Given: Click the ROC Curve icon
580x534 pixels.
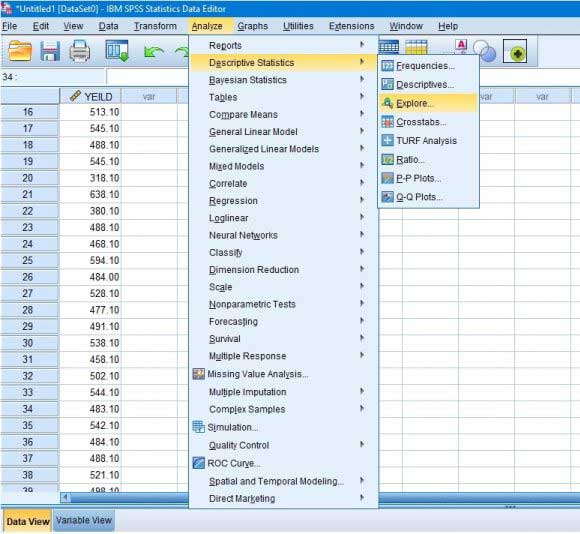Looking at the screenshot, I should [x=199, y=463].
